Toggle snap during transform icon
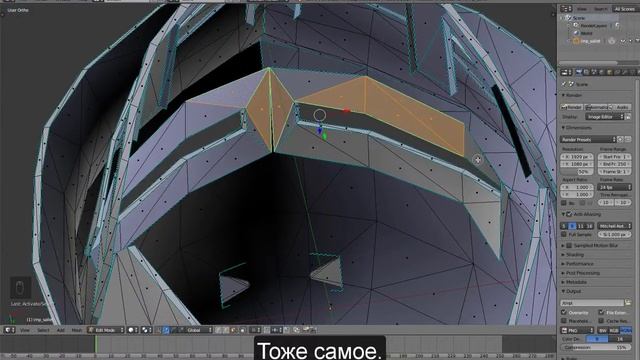 (267, 330)
